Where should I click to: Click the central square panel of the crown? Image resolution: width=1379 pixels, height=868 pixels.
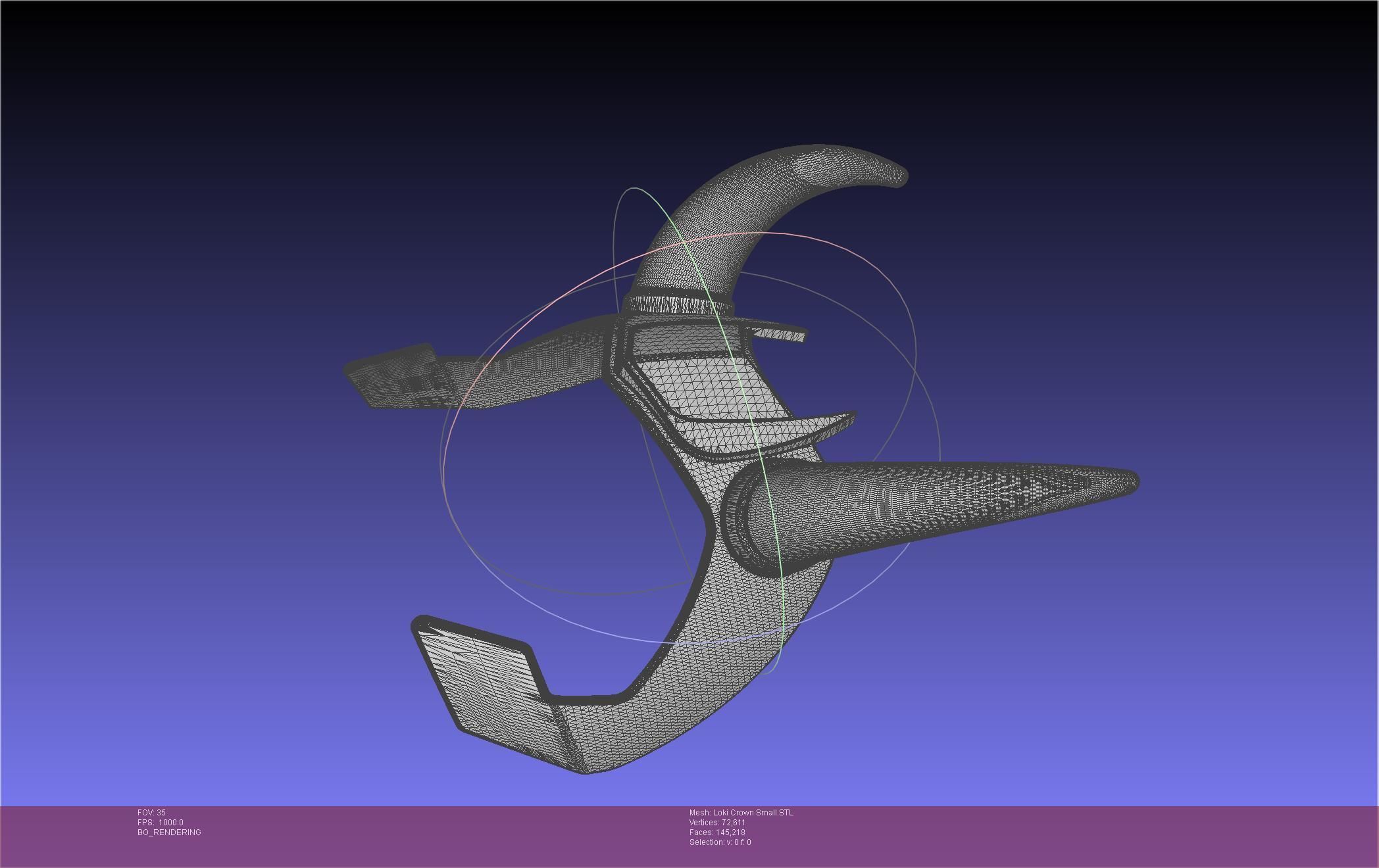click(x=704, y=389)
